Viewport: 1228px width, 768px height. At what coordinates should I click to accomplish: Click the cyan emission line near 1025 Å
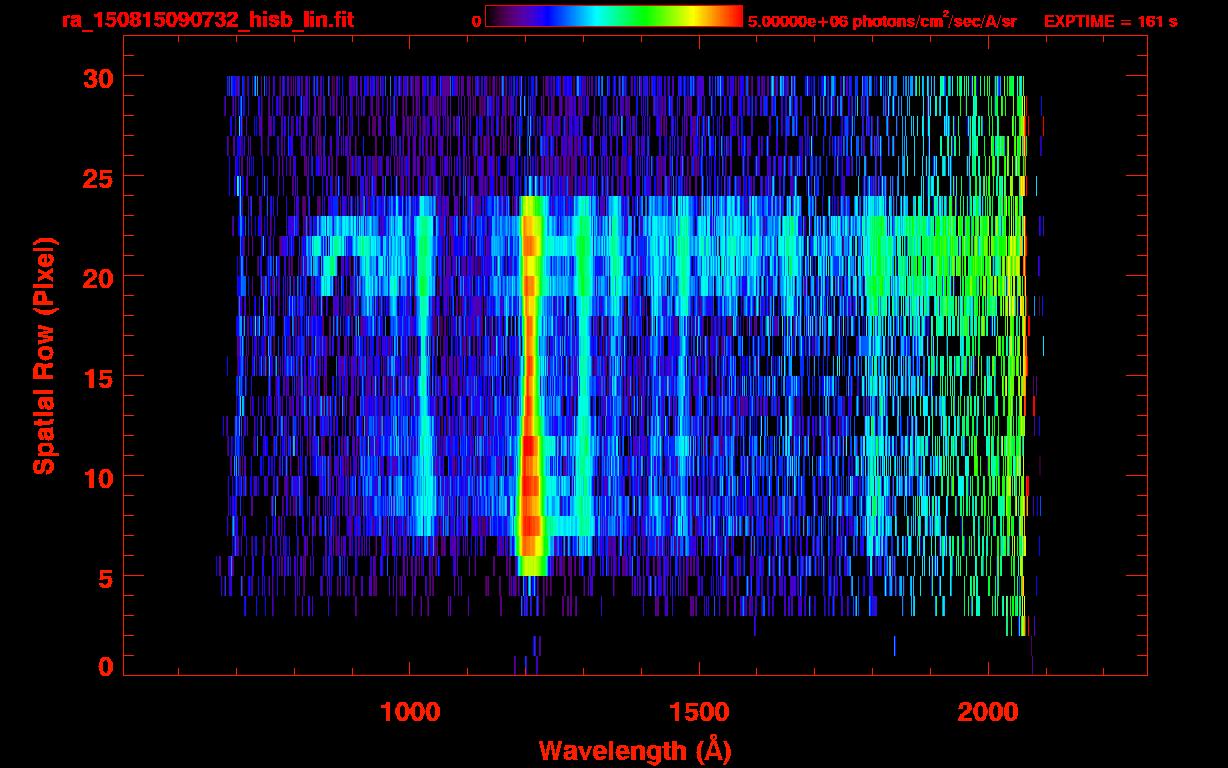[424, 365]
